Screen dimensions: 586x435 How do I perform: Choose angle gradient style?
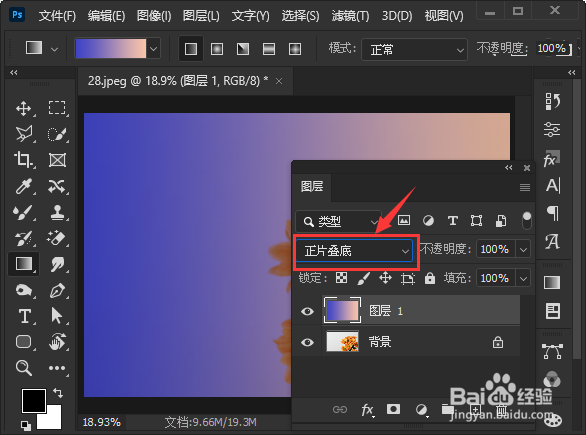click(243, 49)
